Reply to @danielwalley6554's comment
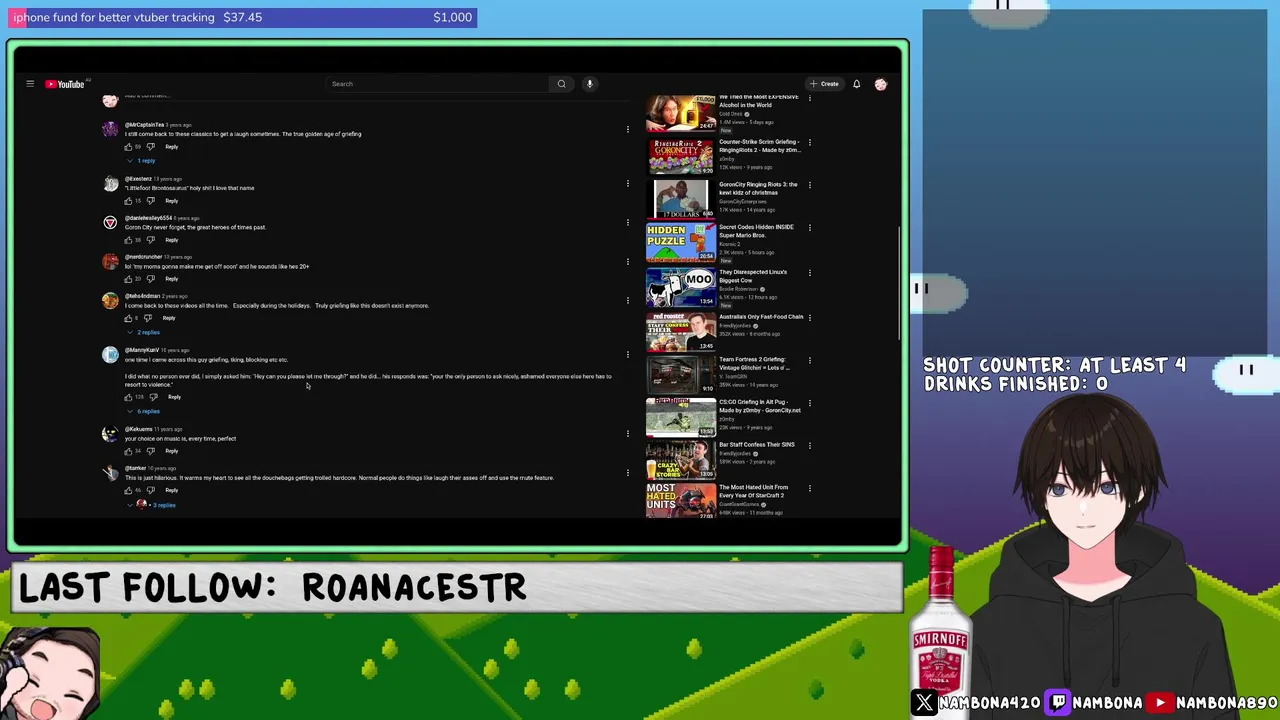 (x=172, y=240)
